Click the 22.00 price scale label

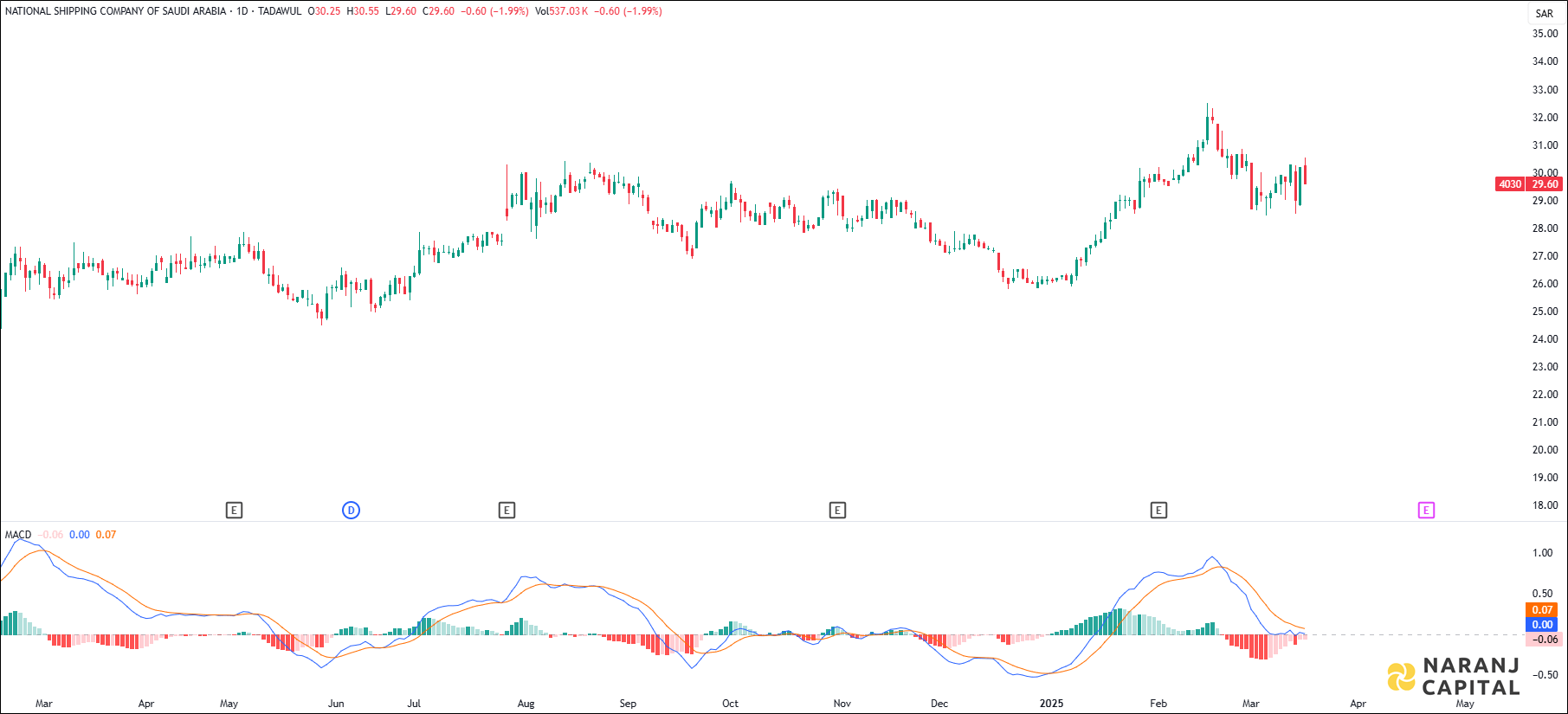click(x=1545, y=395)
